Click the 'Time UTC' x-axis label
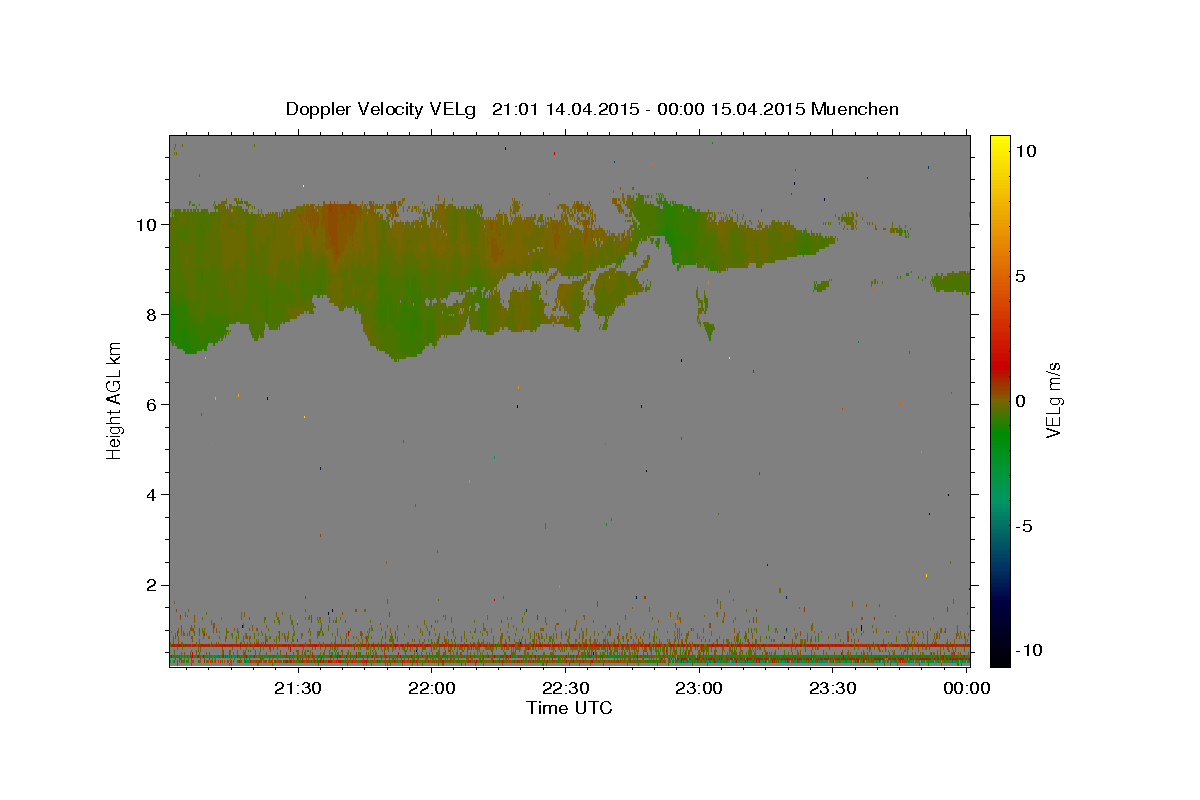Viewport: 1200px width, 800px height. tap(569, 708)
